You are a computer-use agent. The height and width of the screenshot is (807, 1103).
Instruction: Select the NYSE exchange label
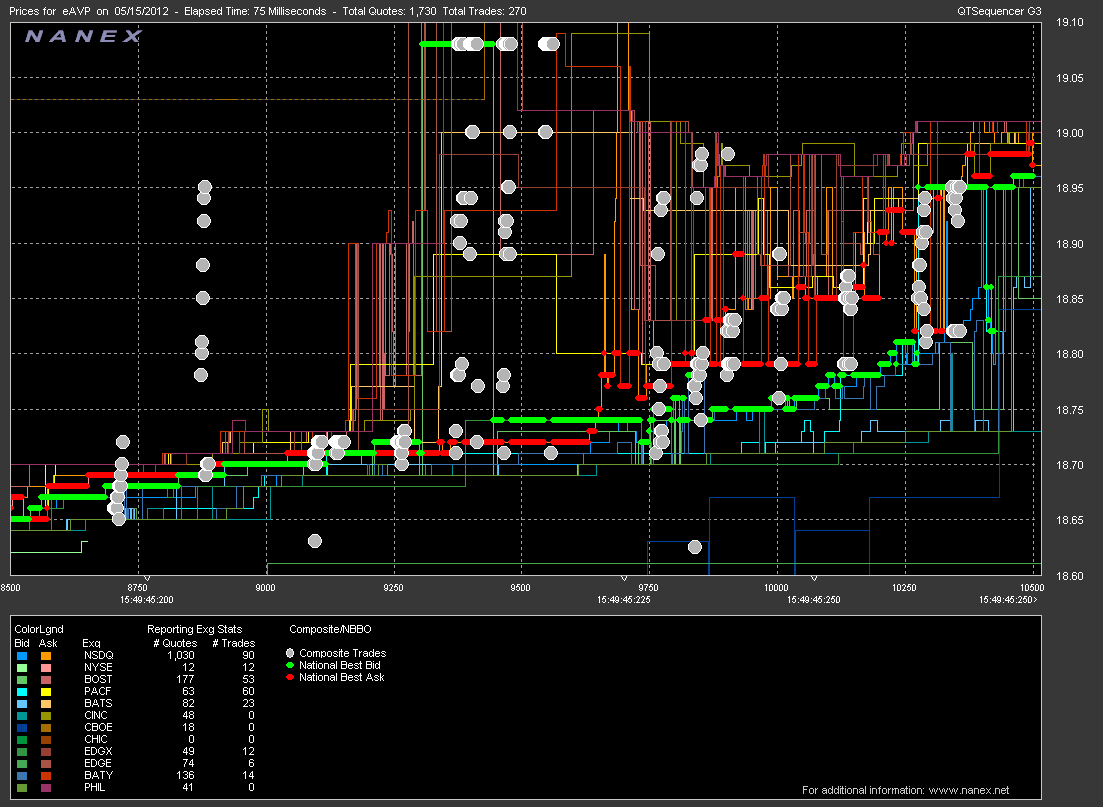(x=98, y=667)
